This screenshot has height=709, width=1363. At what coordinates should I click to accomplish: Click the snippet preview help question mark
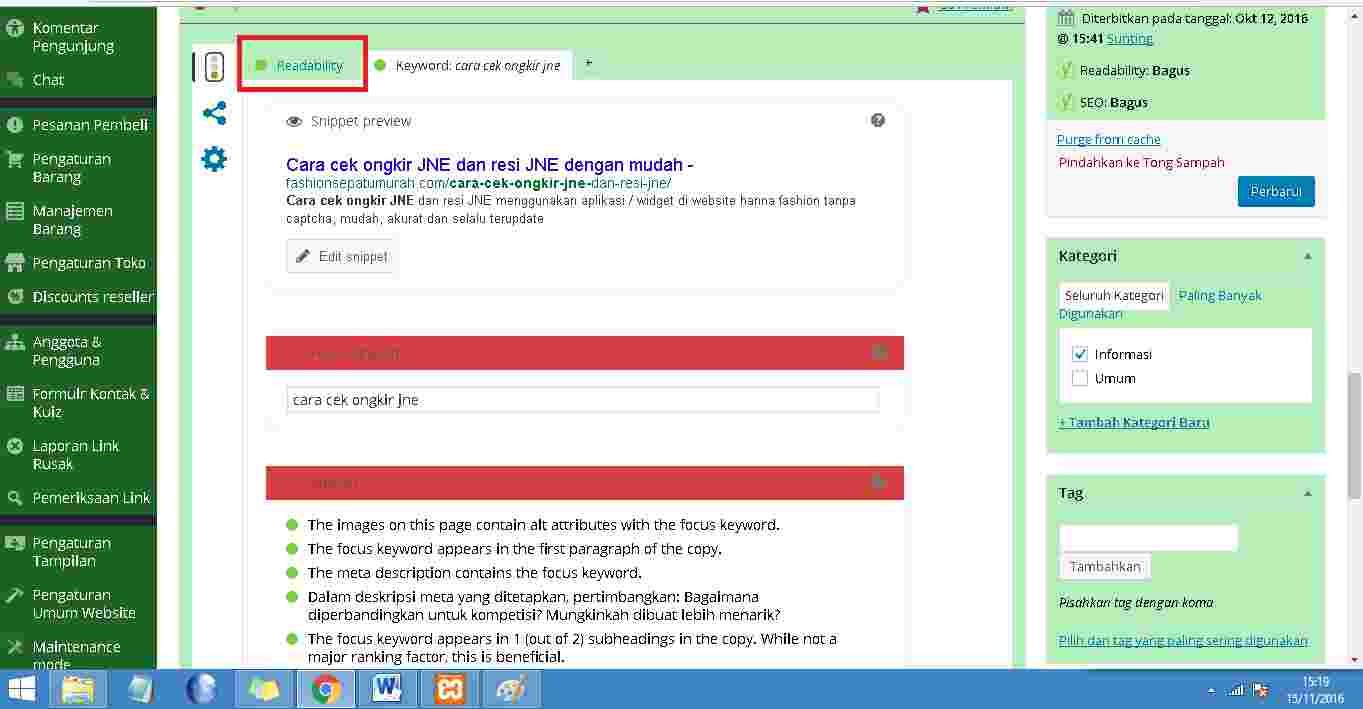(x=878, y=121)
